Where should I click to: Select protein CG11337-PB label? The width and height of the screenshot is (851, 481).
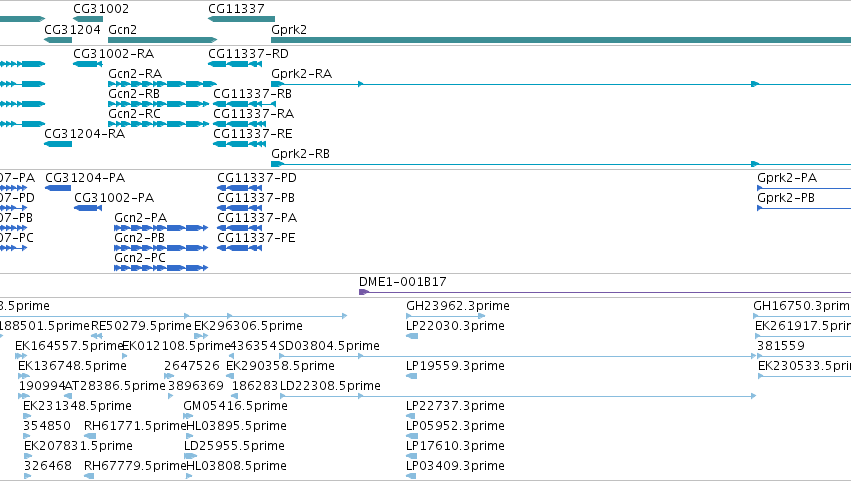256,198
